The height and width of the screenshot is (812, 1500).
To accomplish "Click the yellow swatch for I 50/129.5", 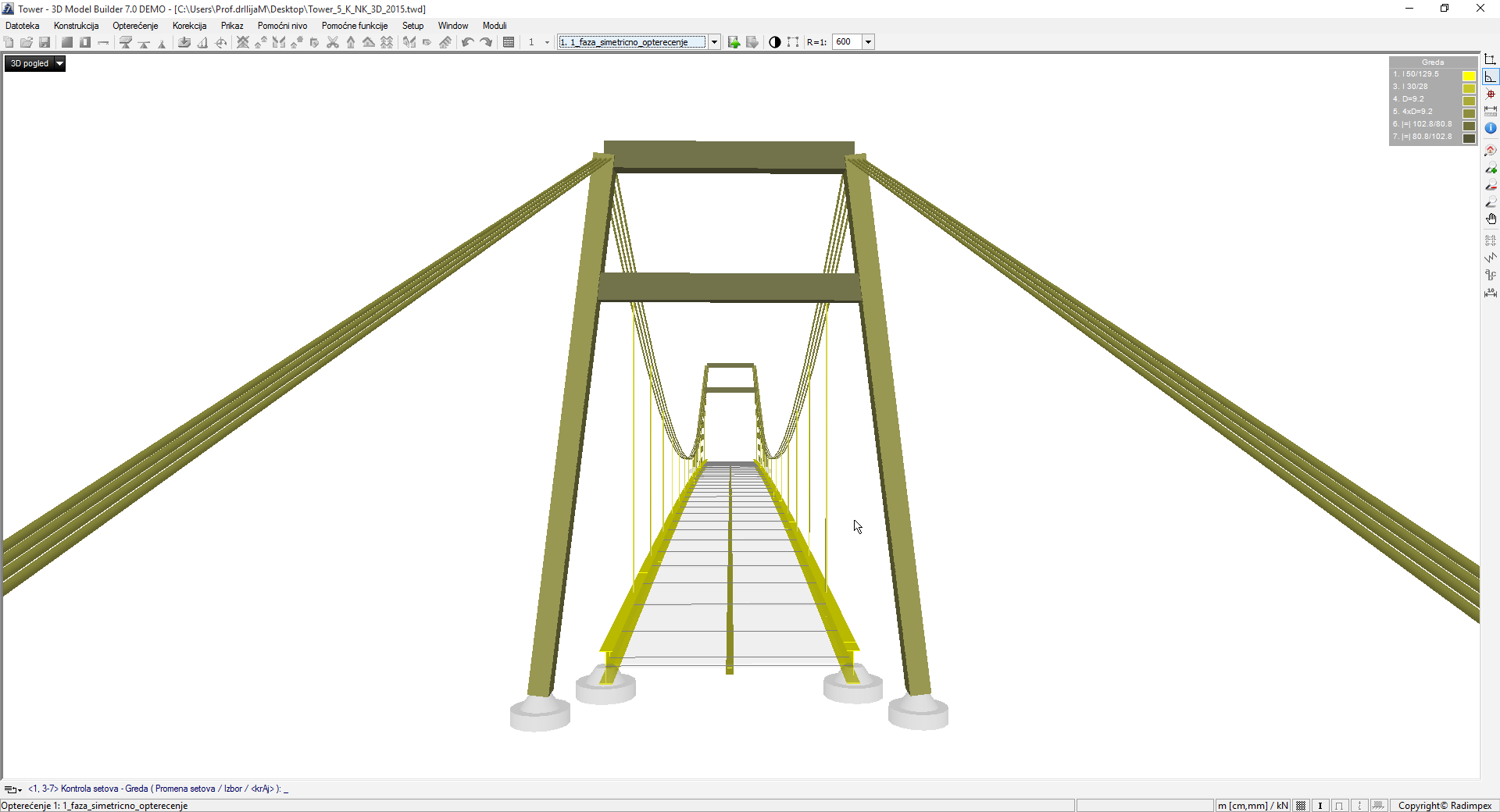I will 1469,76.
